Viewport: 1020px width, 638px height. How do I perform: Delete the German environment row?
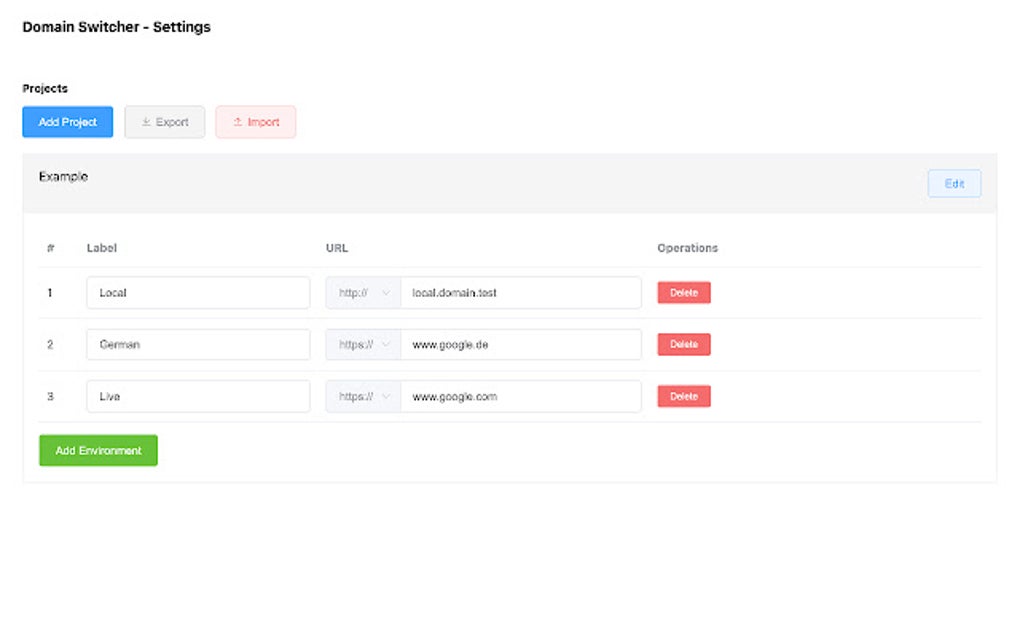683,344
